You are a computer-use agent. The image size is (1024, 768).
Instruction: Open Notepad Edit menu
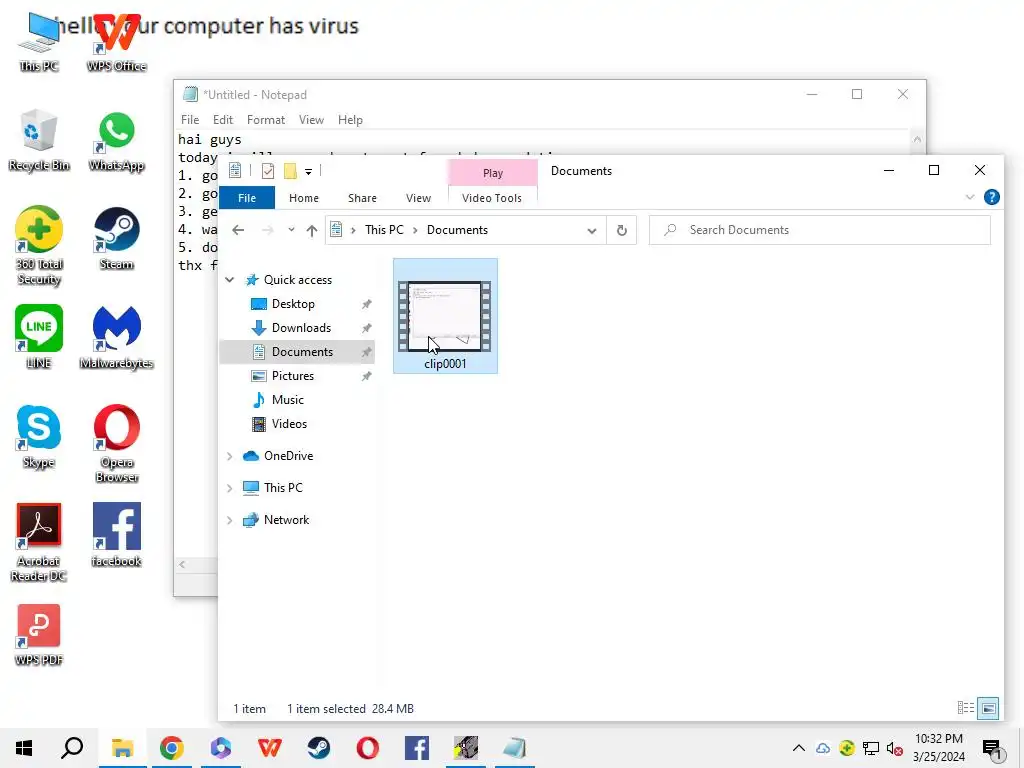coord(223,120)
